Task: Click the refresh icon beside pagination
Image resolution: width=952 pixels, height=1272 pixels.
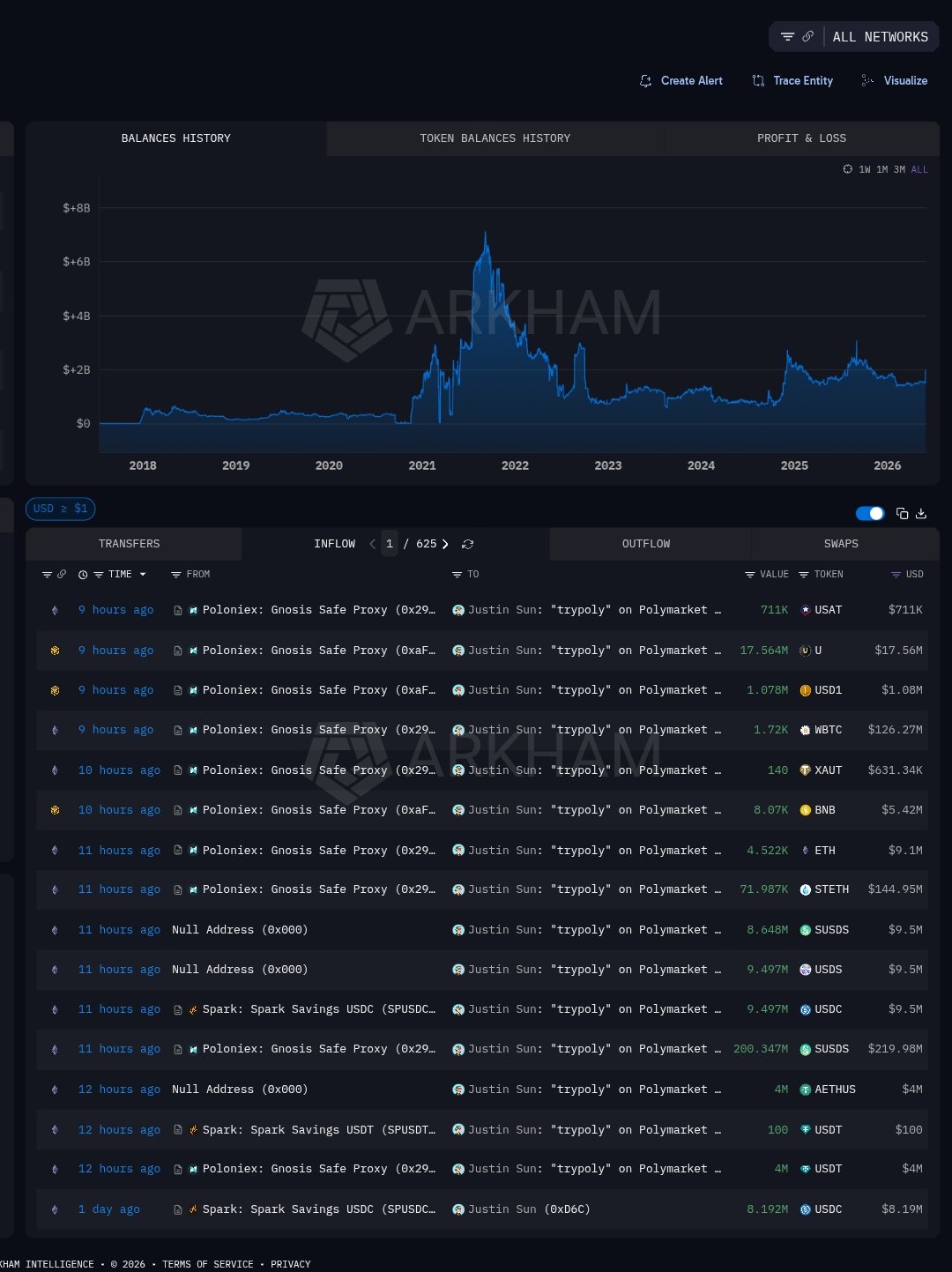Action: point(468,544)
